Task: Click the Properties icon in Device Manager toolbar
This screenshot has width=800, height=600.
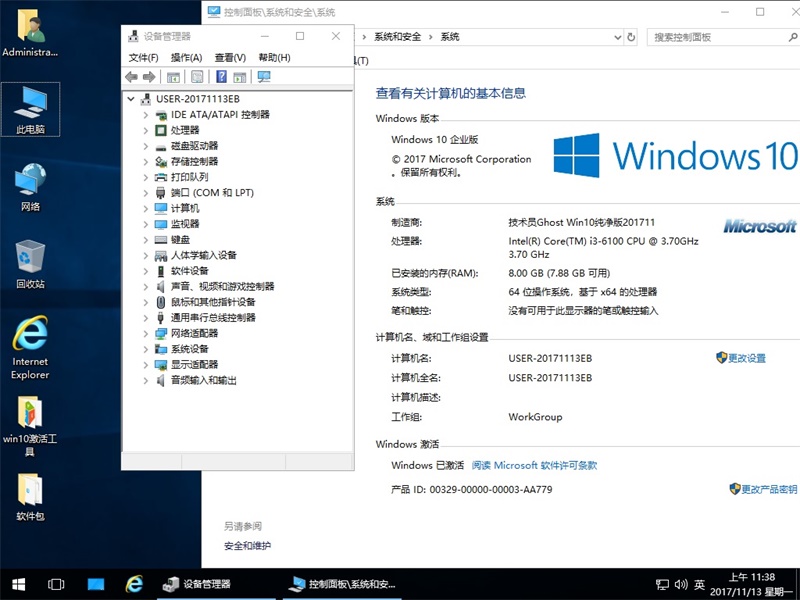Action: [197, 77]
